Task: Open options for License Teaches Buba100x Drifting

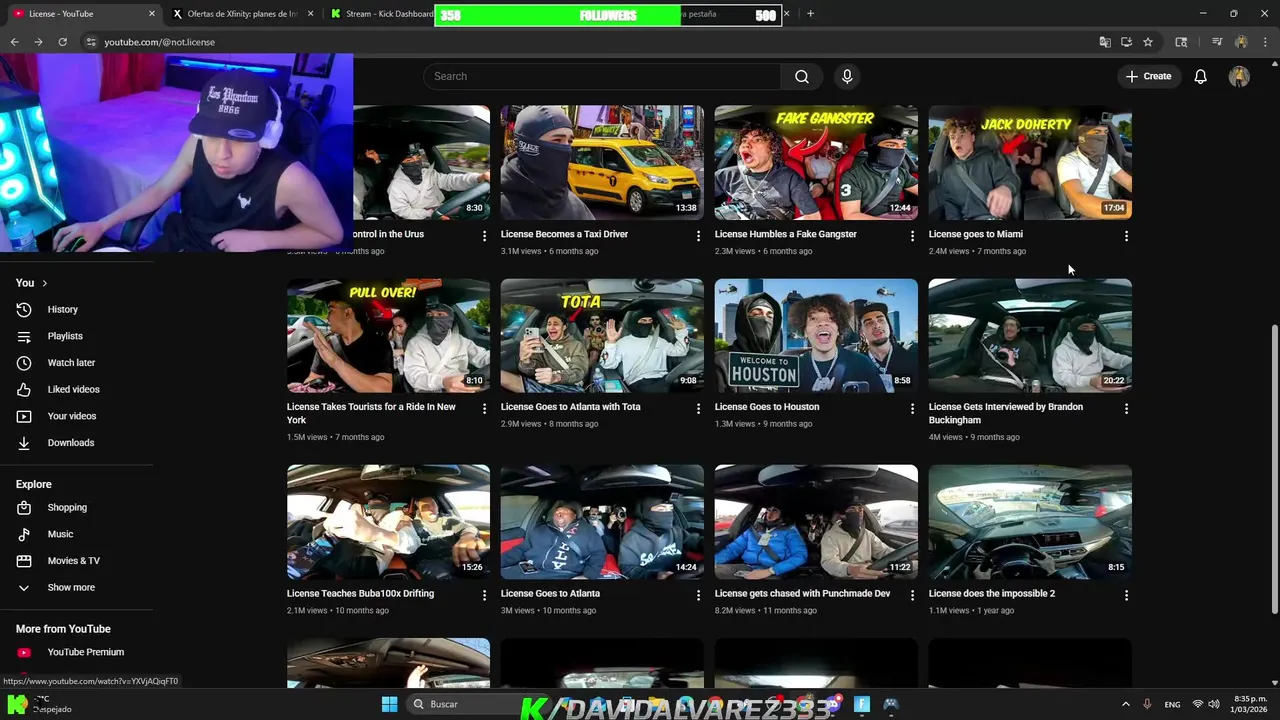Action: [484, 595]
